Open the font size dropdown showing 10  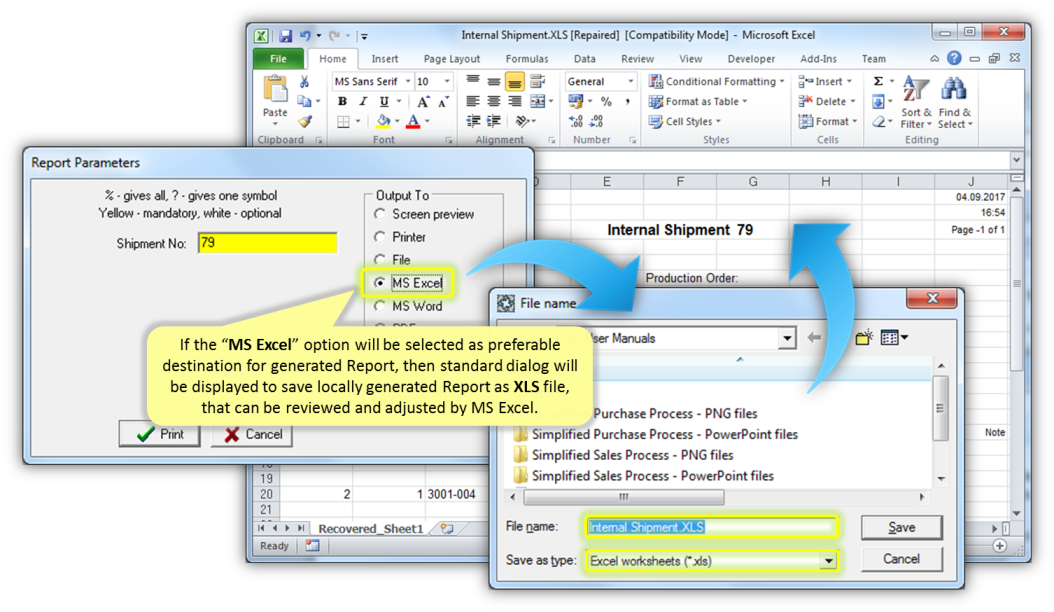pyautogui.click(x=447, y=81)
